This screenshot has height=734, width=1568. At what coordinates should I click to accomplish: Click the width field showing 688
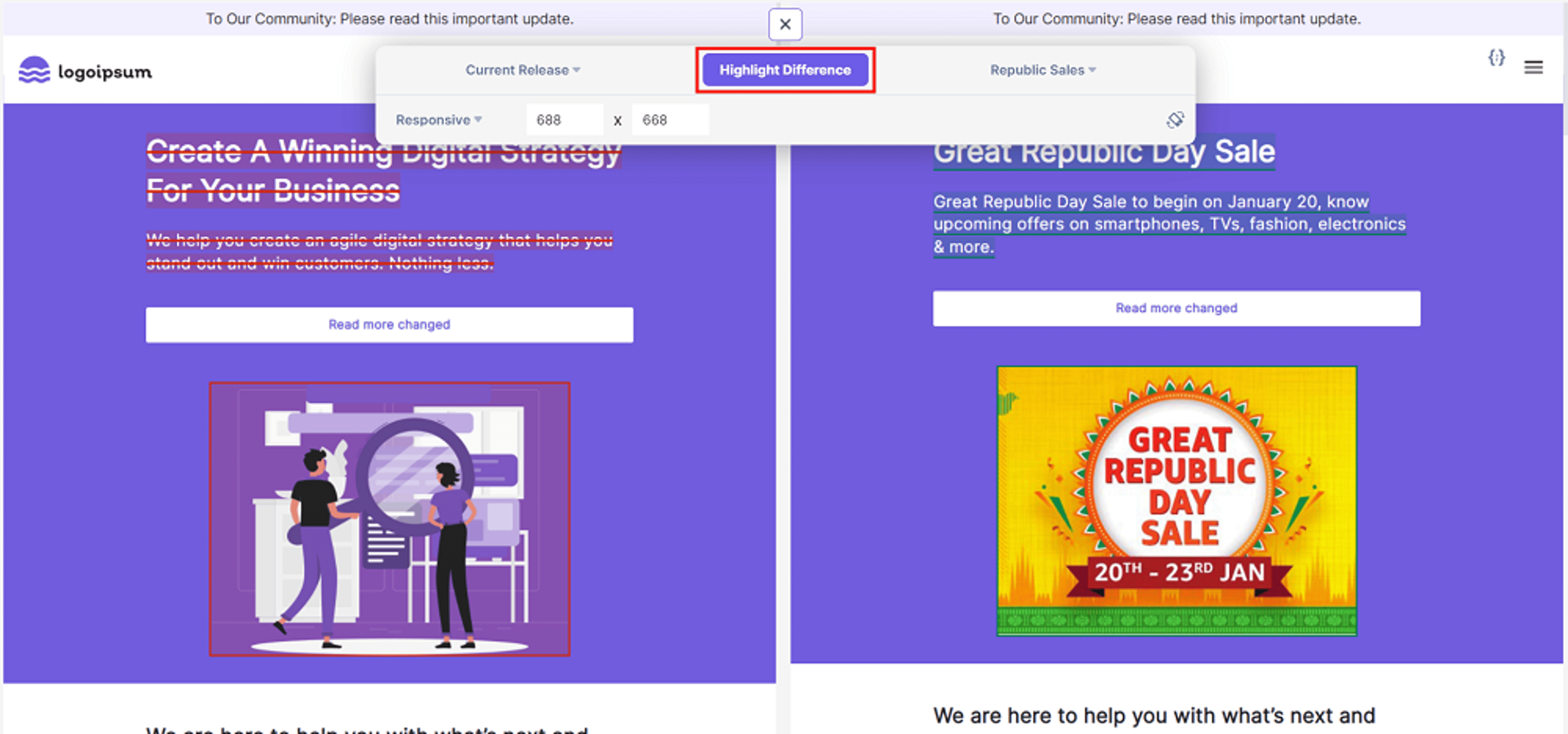click(x=564, y=120)
